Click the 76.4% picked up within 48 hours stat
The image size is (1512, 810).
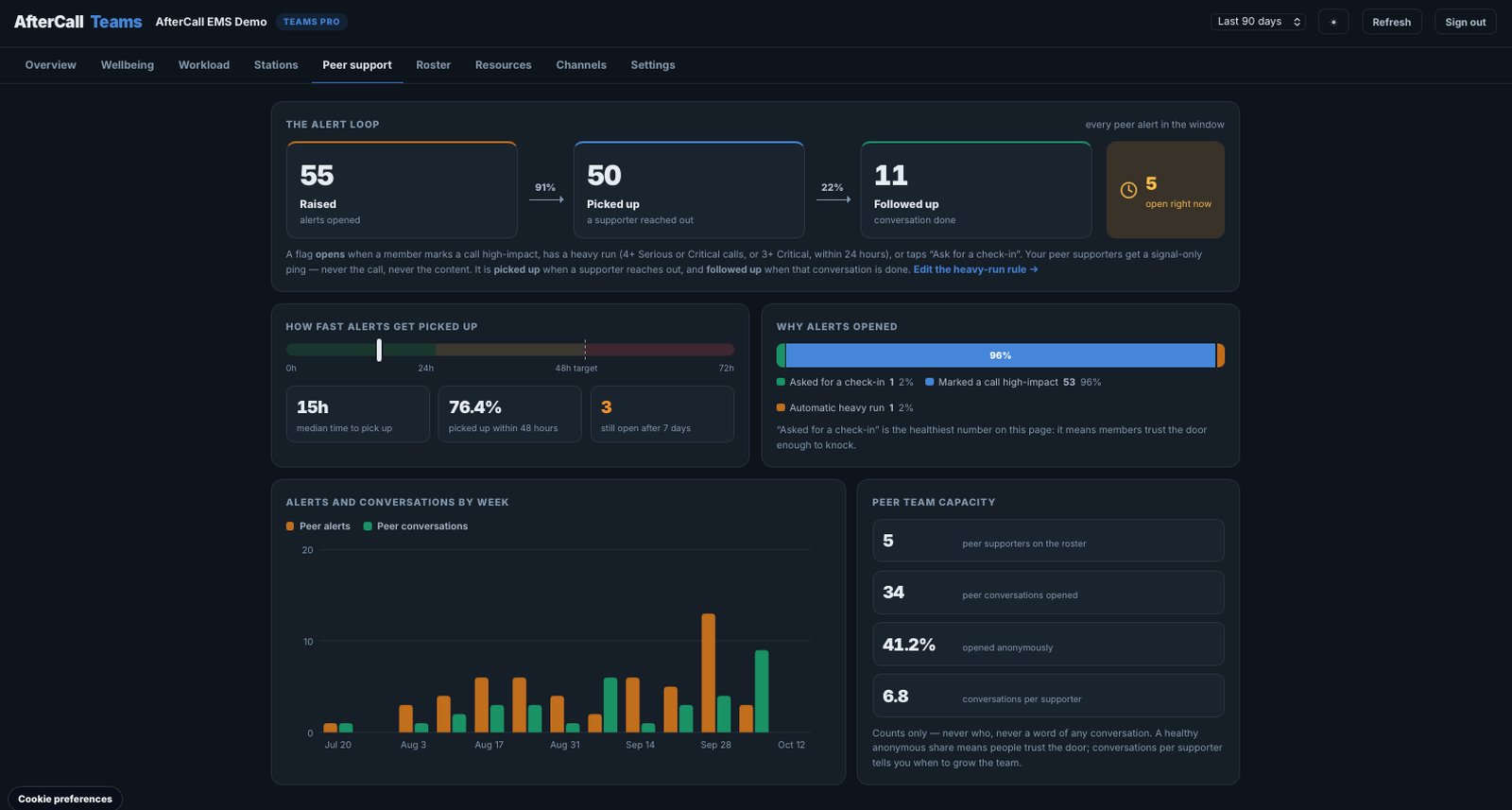point(509,414)
